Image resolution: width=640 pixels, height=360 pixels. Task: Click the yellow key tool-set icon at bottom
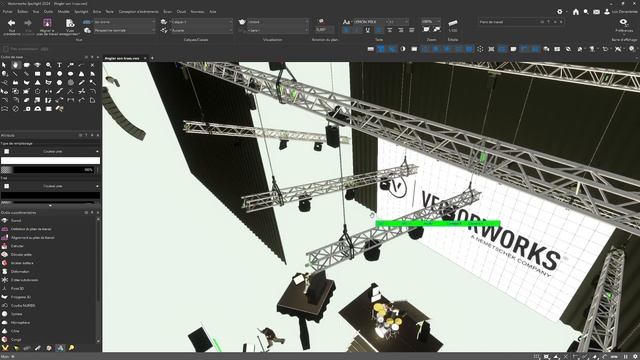click(x=71, y=348)
